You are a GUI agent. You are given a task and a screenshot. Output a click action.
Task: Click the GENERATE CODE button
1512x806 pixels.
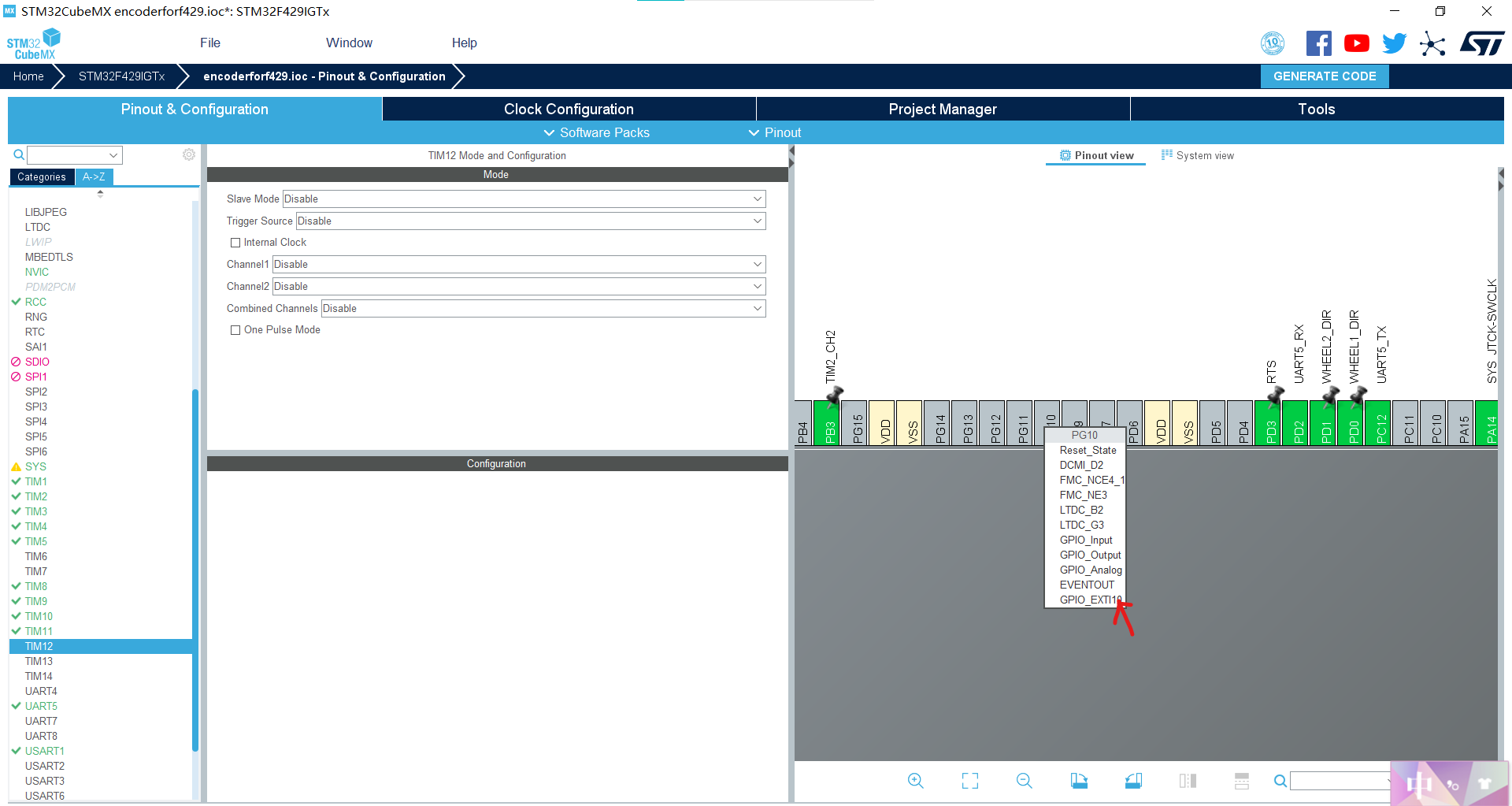point(1325,76)
